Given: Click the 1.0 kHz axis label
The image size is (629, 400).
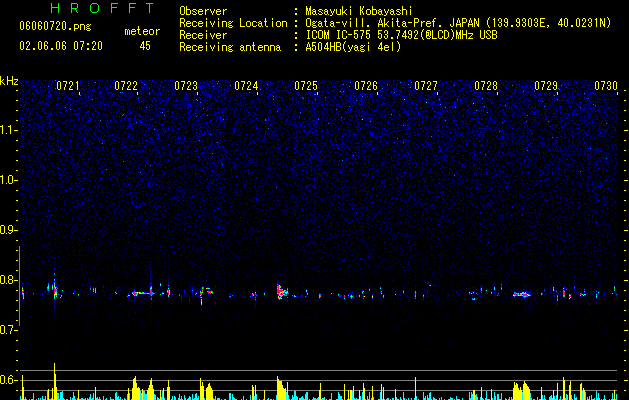Looking at the screenshot, I should [x=9, y=180].
